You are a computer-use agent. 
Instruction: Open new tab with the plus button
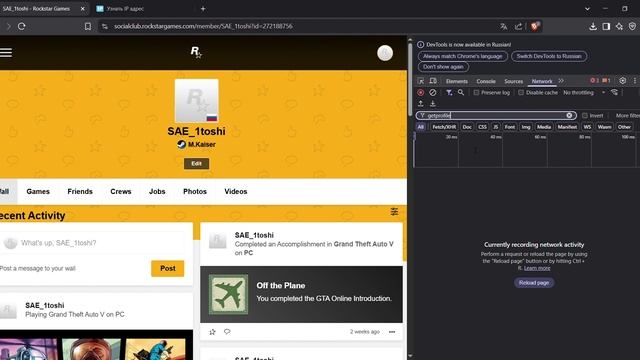[203, 9]
